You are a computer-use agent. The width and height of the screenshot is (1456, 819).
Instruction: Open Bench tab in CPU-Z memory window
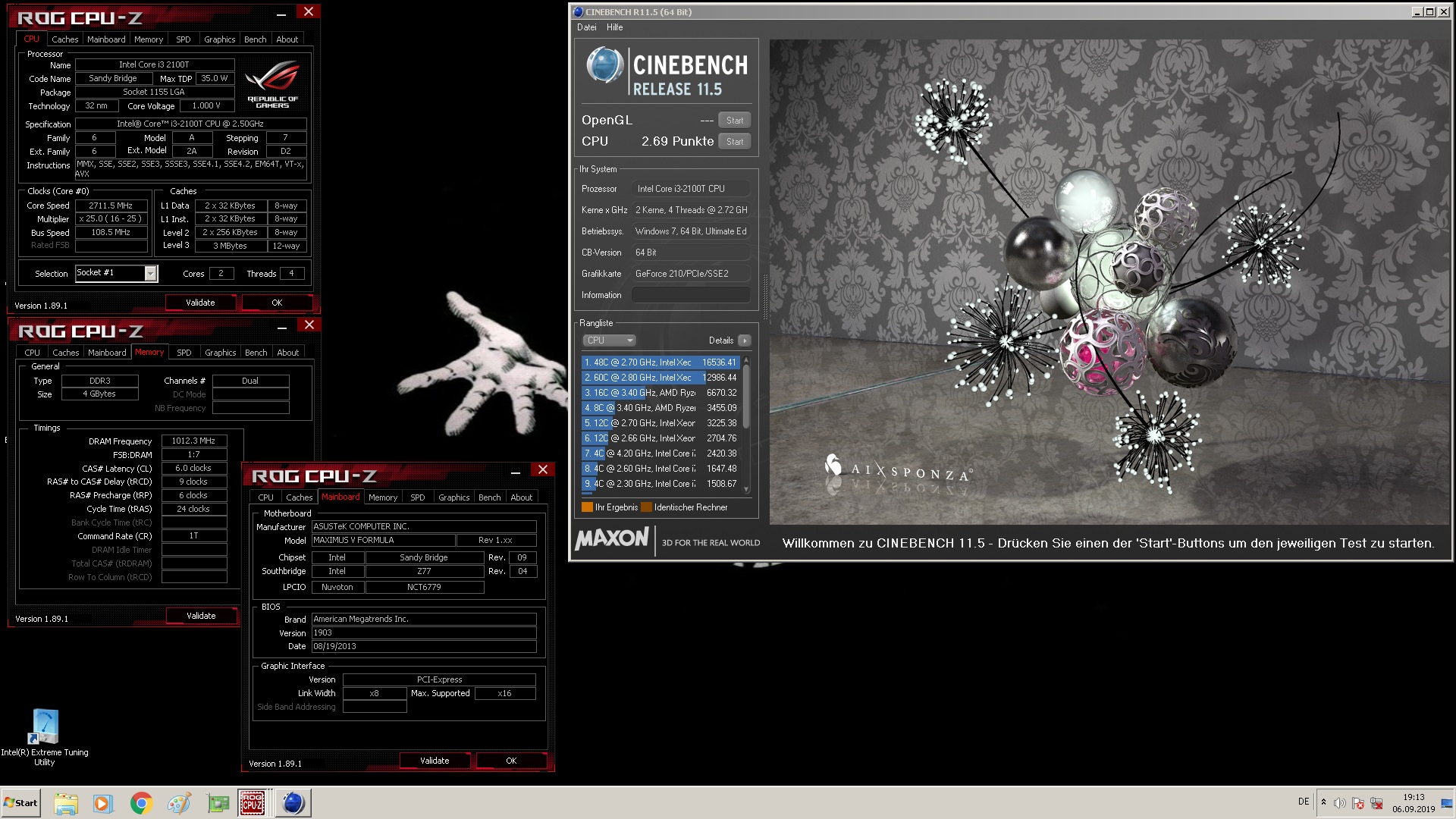tap(256, 353)
